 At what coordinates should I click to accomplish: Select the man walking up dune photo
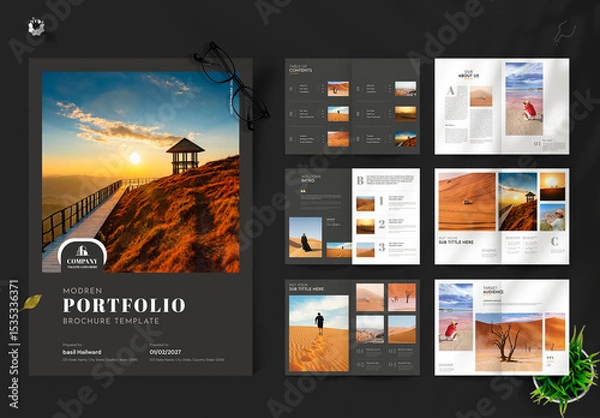(319, 333)
